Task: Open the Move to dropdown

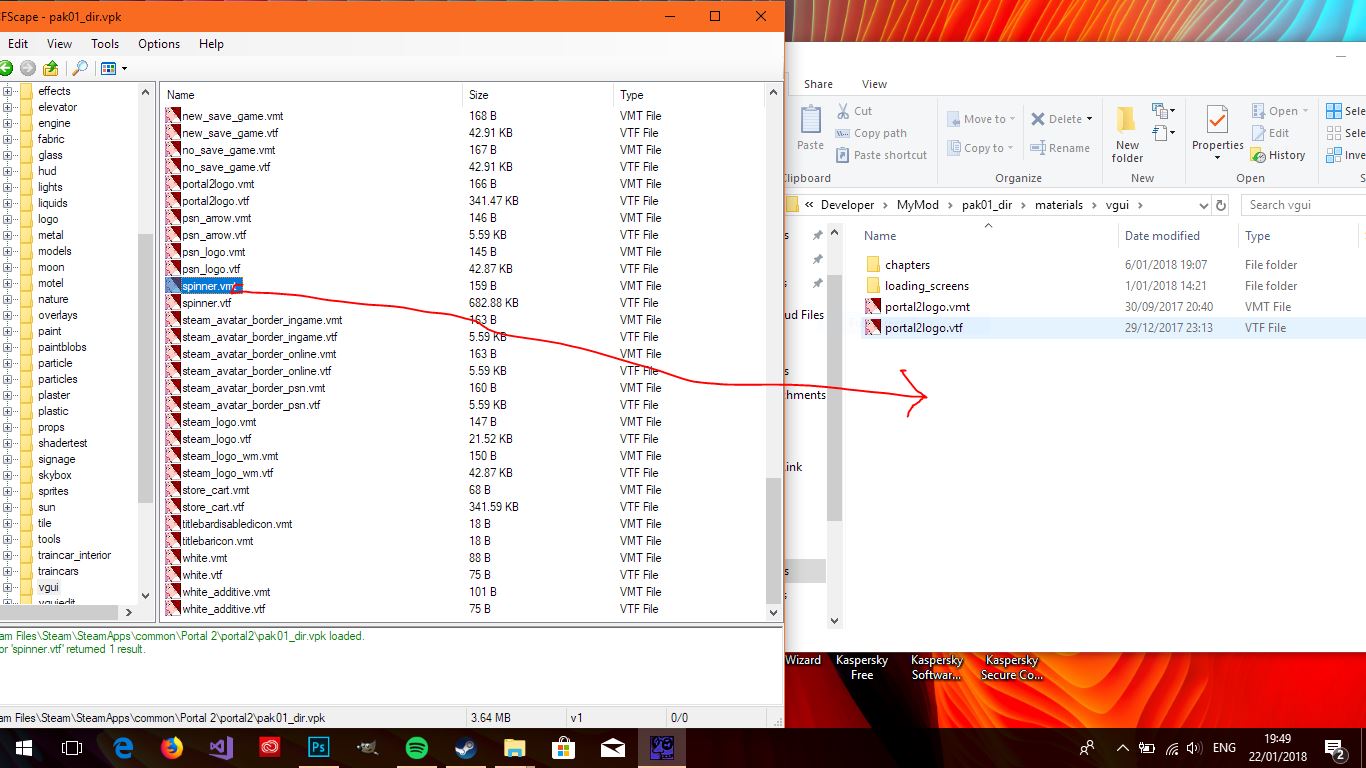Action: [x=981, y=119]
